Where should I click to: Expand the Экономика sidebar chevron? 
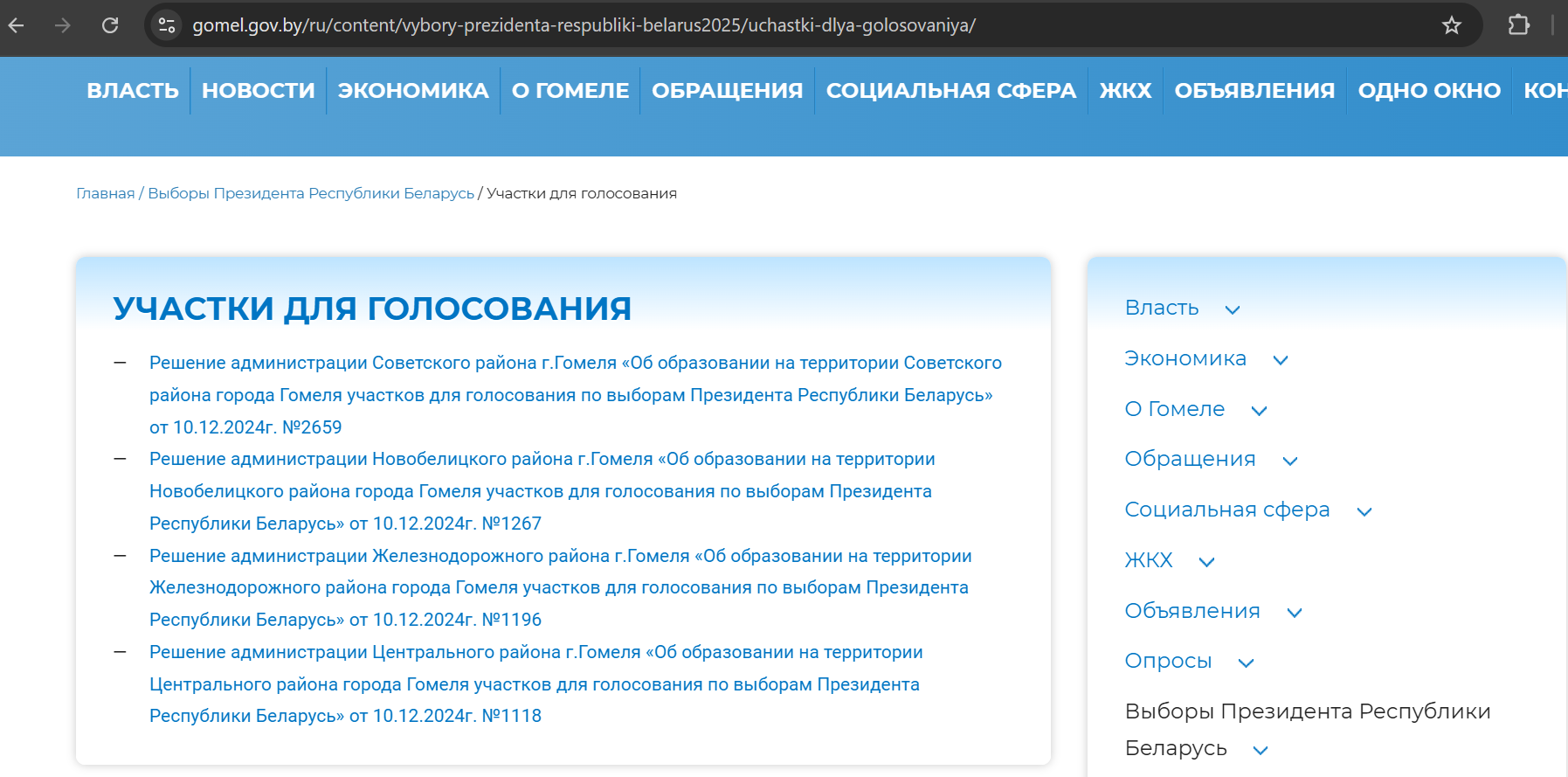tap(1280, 360)
